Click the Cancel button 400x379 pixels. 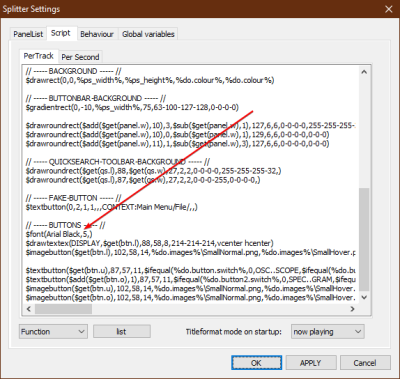[x=365, y=363]
